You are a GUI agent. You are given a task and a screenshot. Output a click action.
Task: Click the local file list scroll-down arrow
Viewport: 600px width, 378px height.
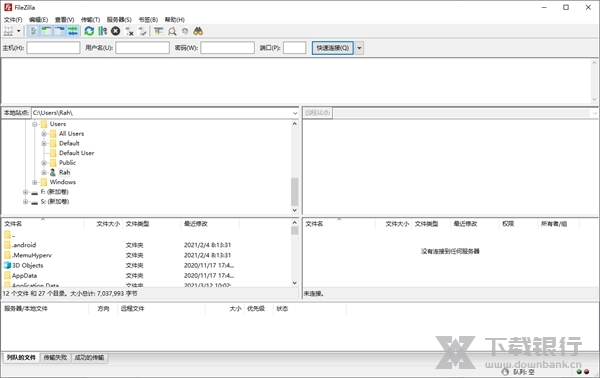pyautogui.click(x=295, y=283)
